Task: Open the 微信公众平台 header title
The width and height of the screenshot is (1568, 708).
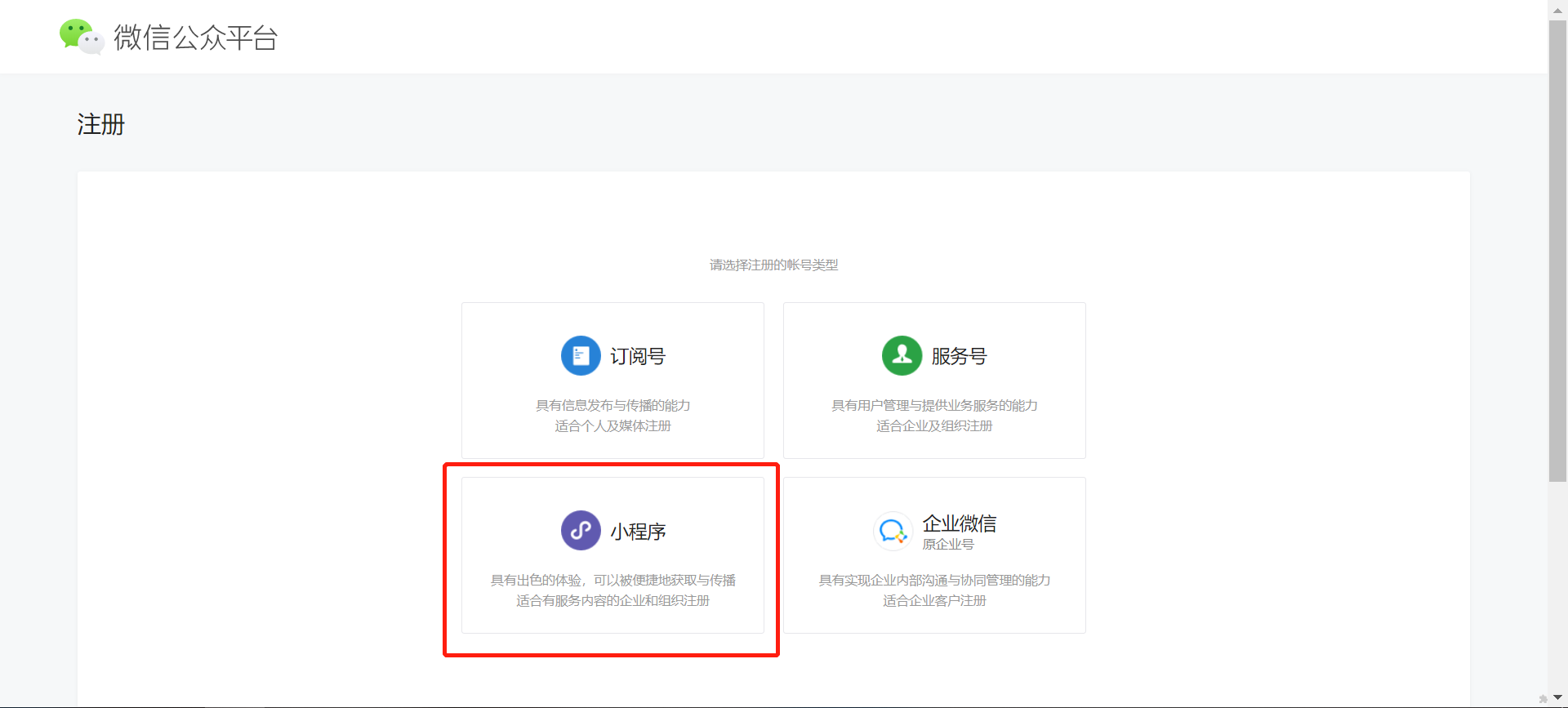Action: [x=196, y=38]
